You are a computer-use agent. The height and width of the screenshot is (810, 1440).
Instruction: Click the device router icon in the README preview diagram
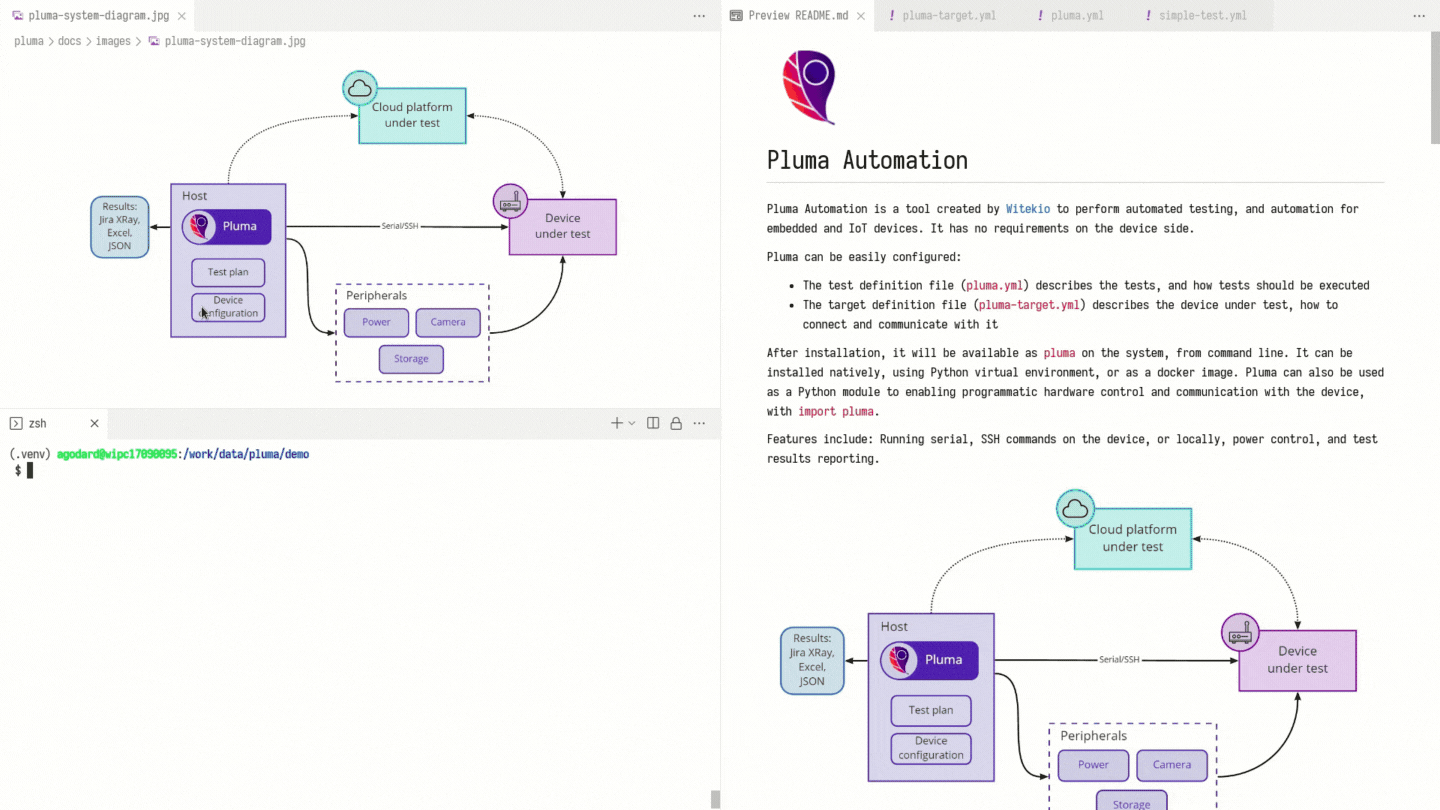1240,633
